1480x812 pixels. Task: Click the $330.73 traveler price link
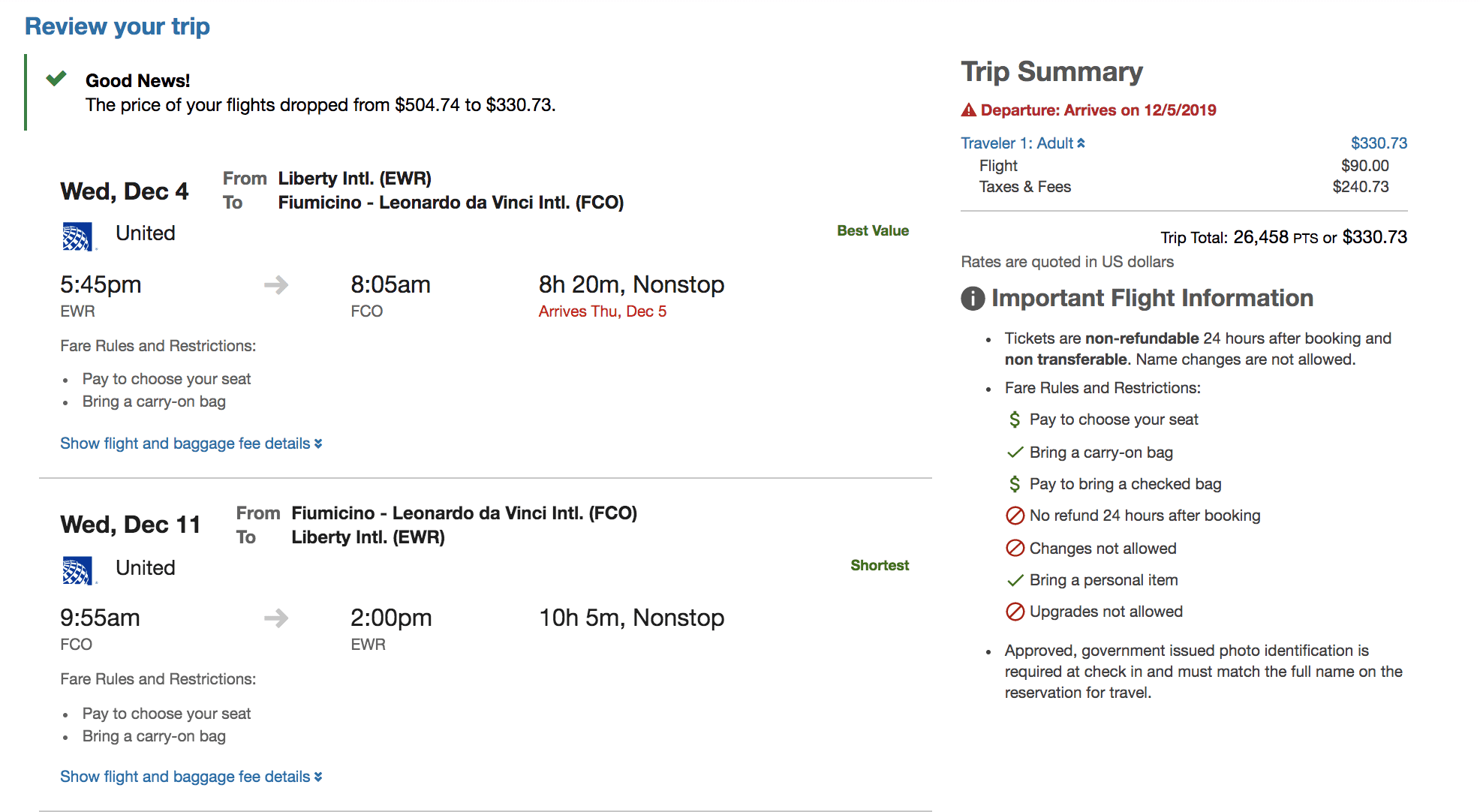pyautogui.click(x=1379, y=143)
